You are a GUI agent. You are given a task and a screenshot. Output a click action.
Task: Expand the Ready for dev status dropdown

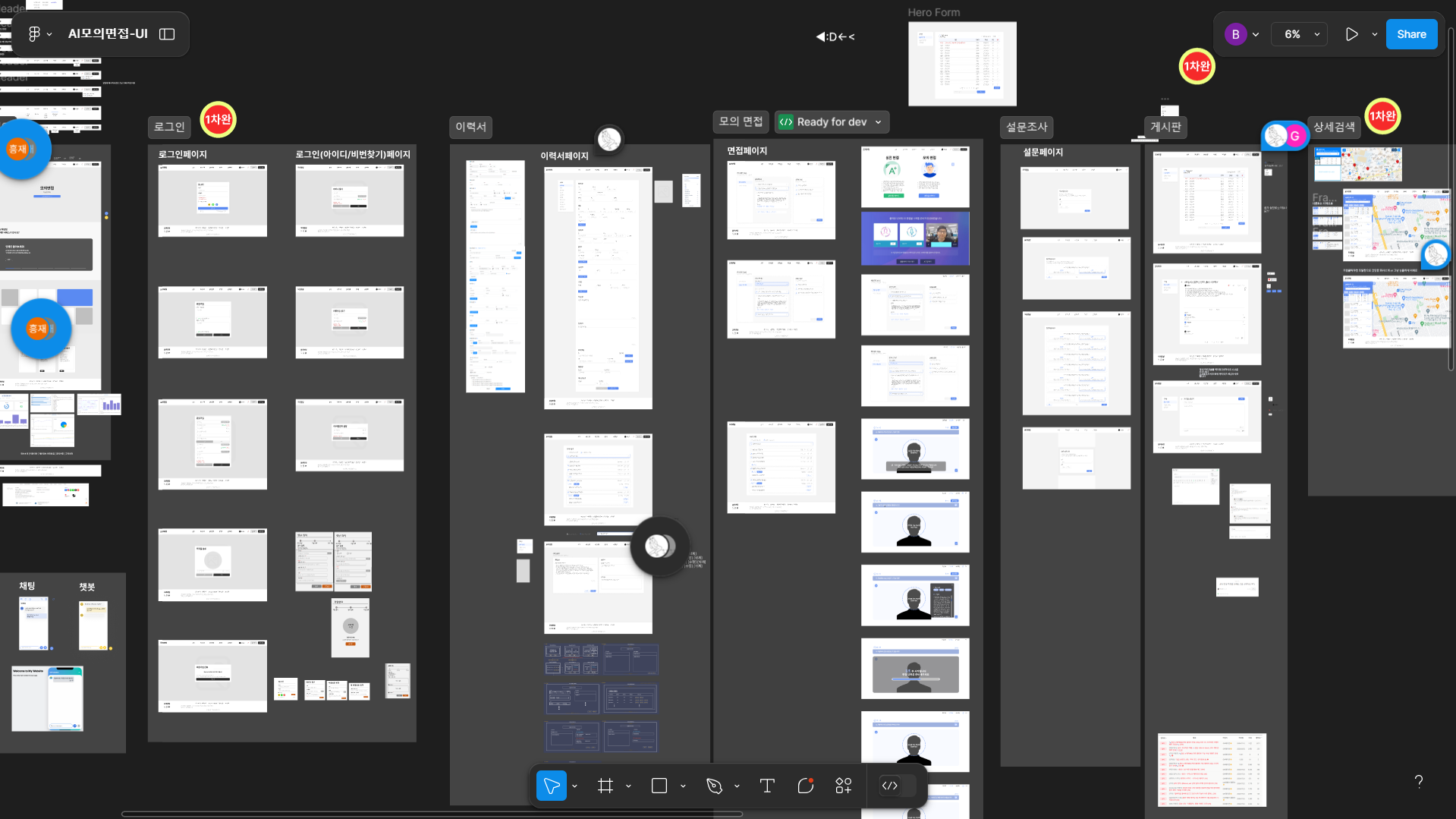[x=879, y=122]
